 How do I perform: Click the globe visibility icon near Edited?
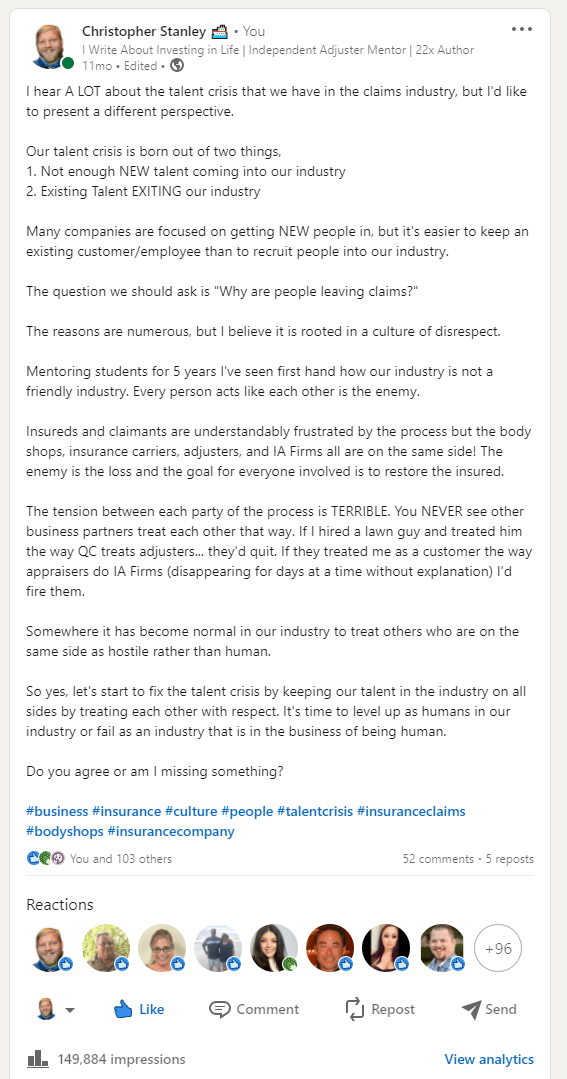[x=177, y=65]
